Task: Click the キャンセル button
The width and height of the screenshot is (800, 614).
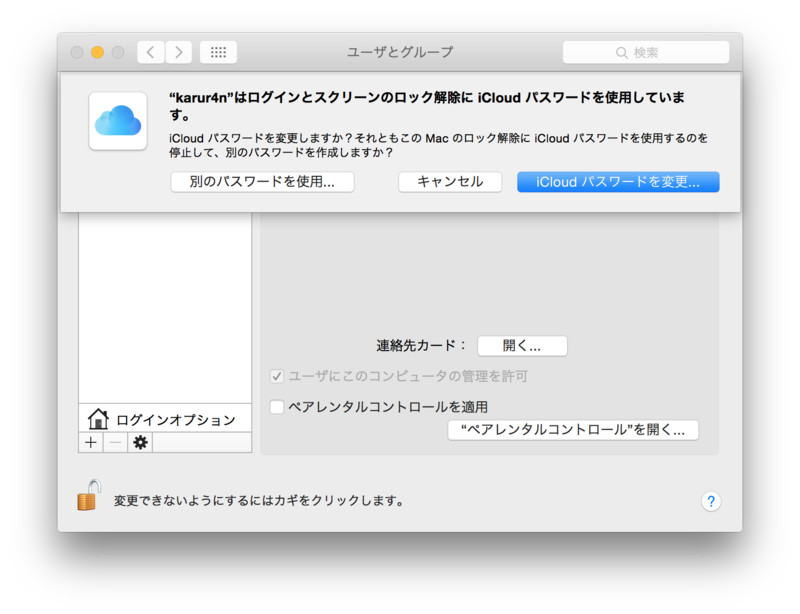Action: coord(450,182)
